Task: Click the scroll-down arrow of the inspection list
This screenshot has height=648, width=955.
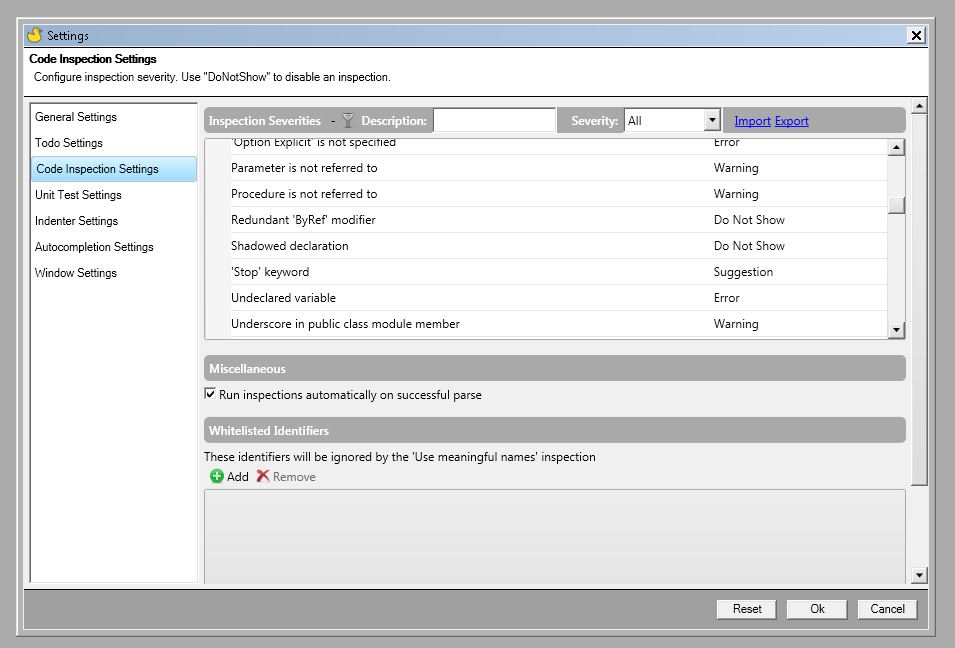Action: (897, 330)
